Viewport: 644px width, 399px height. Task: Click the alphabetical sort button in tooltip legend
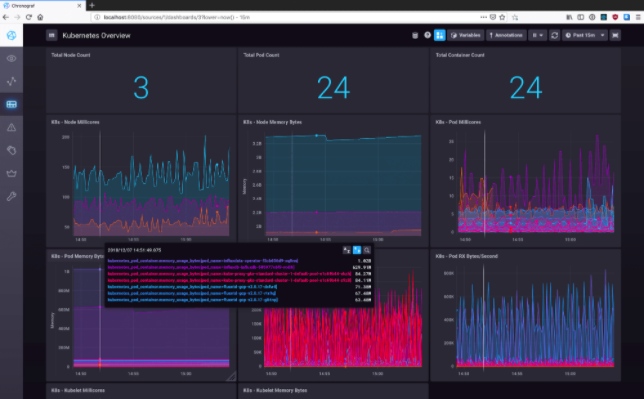point(347,250)
